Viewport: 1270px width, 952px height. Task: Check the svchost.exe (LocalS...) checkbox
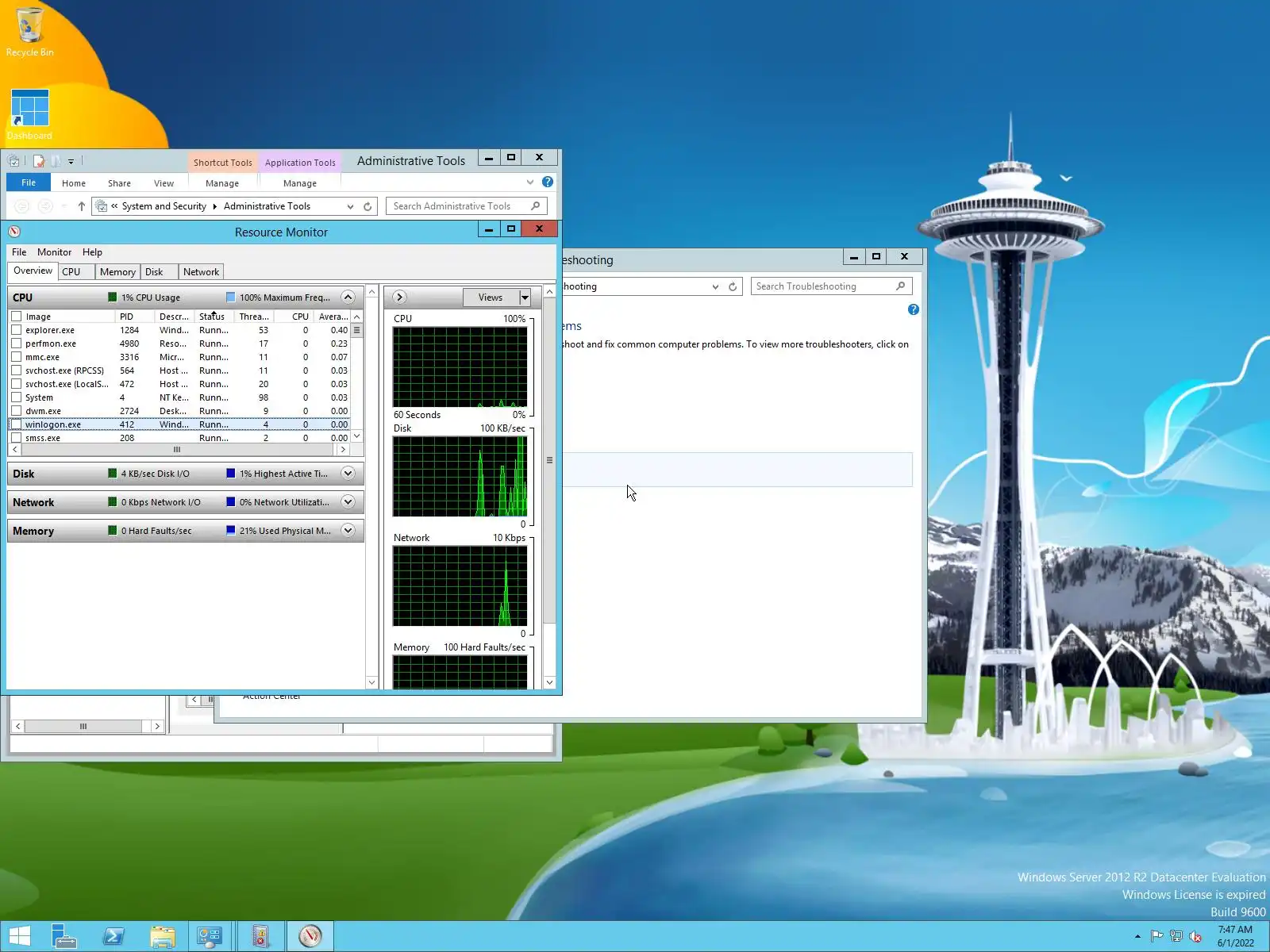[16, 384]
